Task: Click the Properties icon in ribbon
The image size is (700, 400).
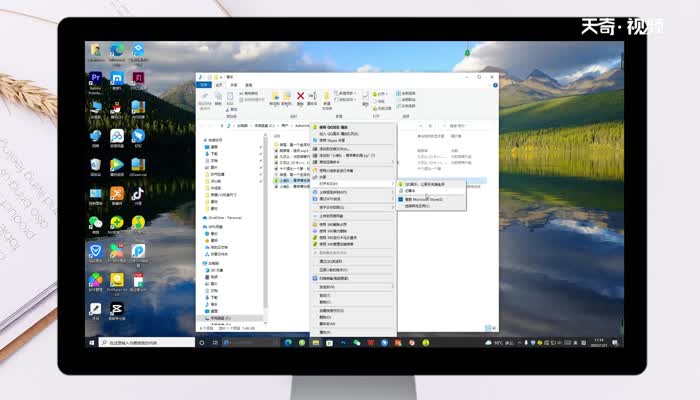Action: click(366, 97)
